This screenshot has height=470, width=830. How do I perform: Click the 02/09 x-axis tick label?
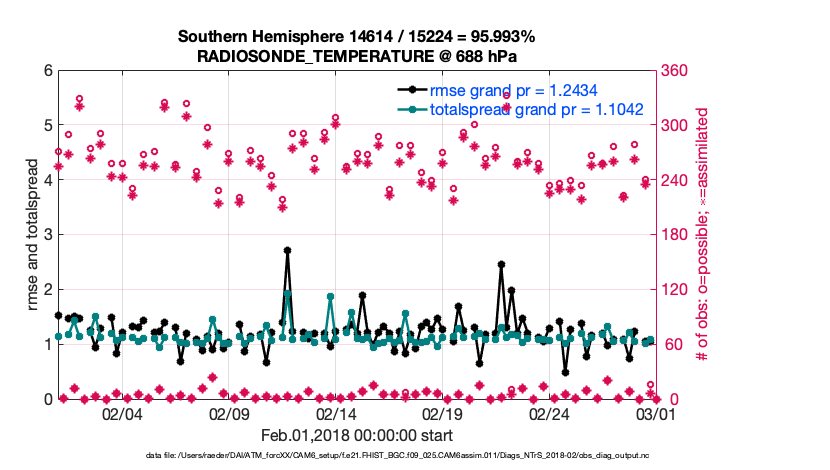pyautogui.click(x=229, y=413)
